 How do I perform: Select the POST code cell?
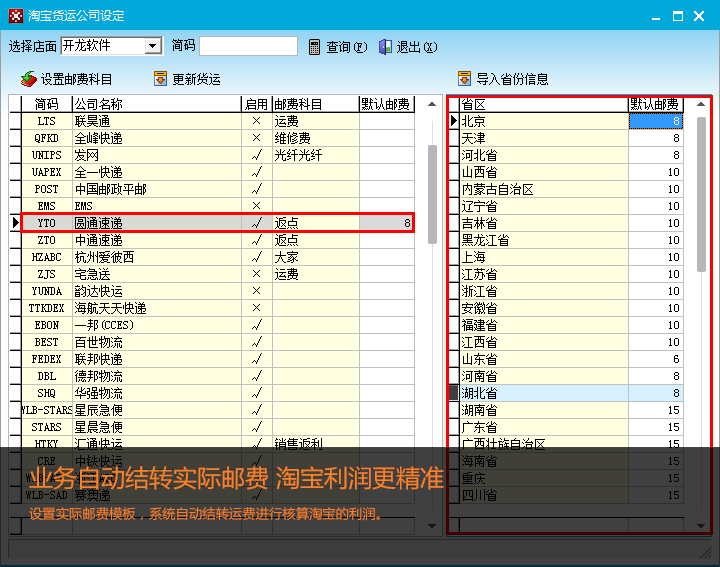tap(47, 189)
